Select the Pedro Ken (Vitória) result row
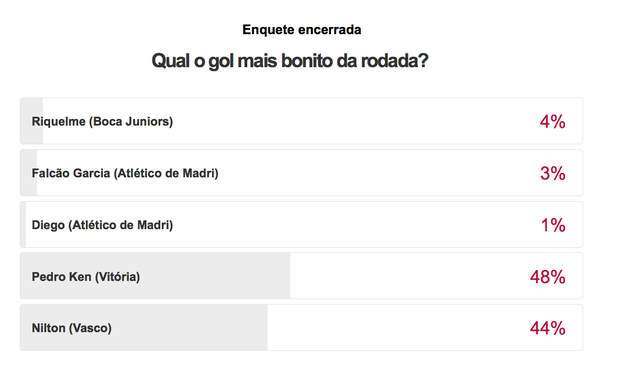The image size is (620, 390). tap(301, 276)
